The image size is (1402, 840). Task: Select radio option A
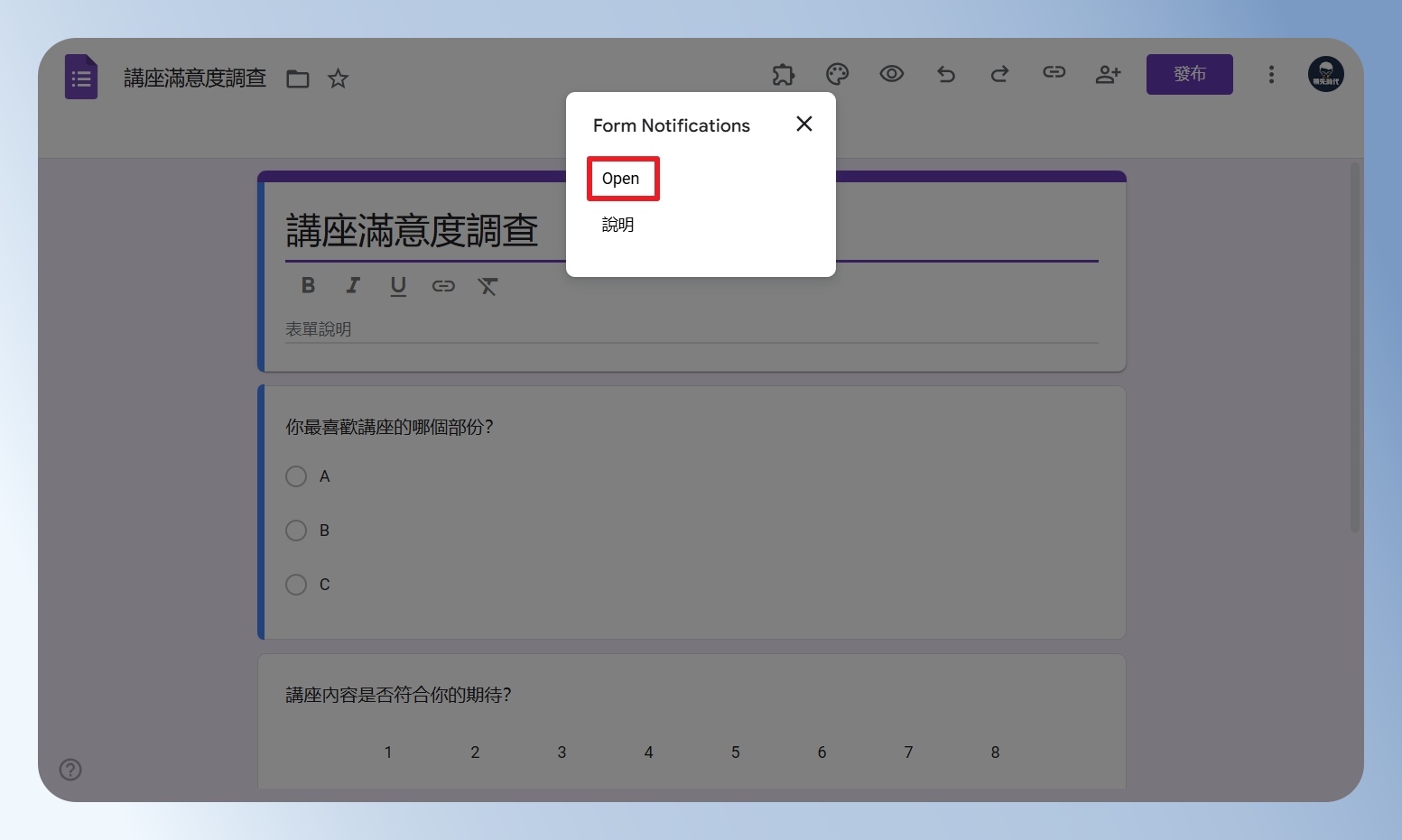tap(296, 476)
